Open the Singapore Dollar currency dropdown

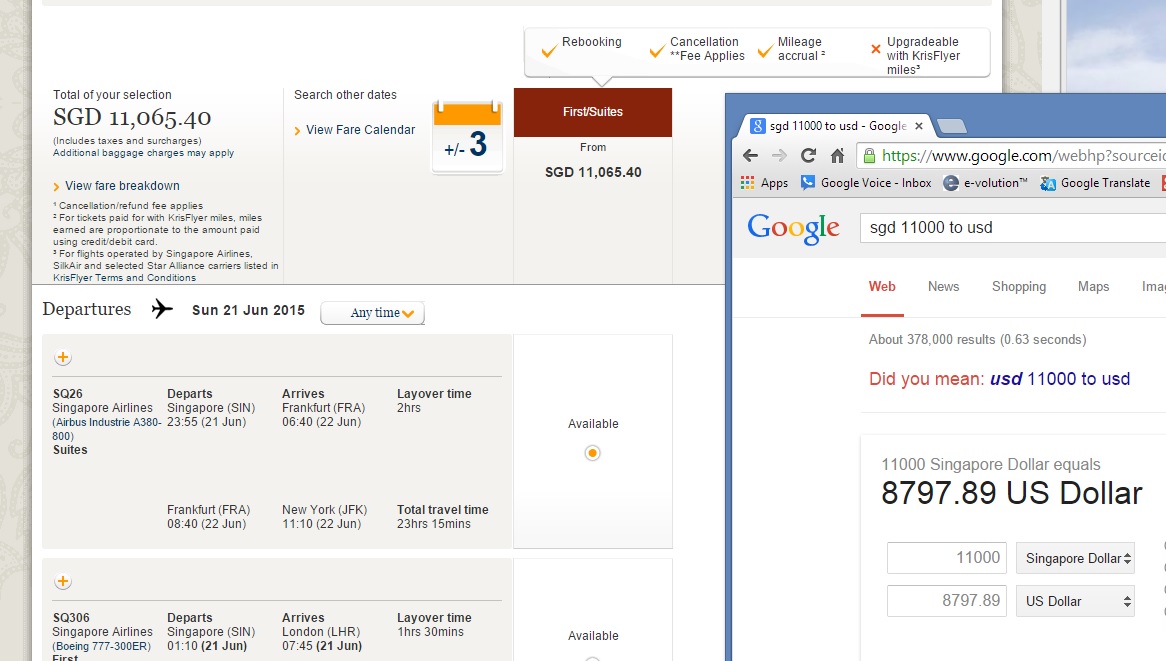pyautogui.click(x=1075, y=558)
